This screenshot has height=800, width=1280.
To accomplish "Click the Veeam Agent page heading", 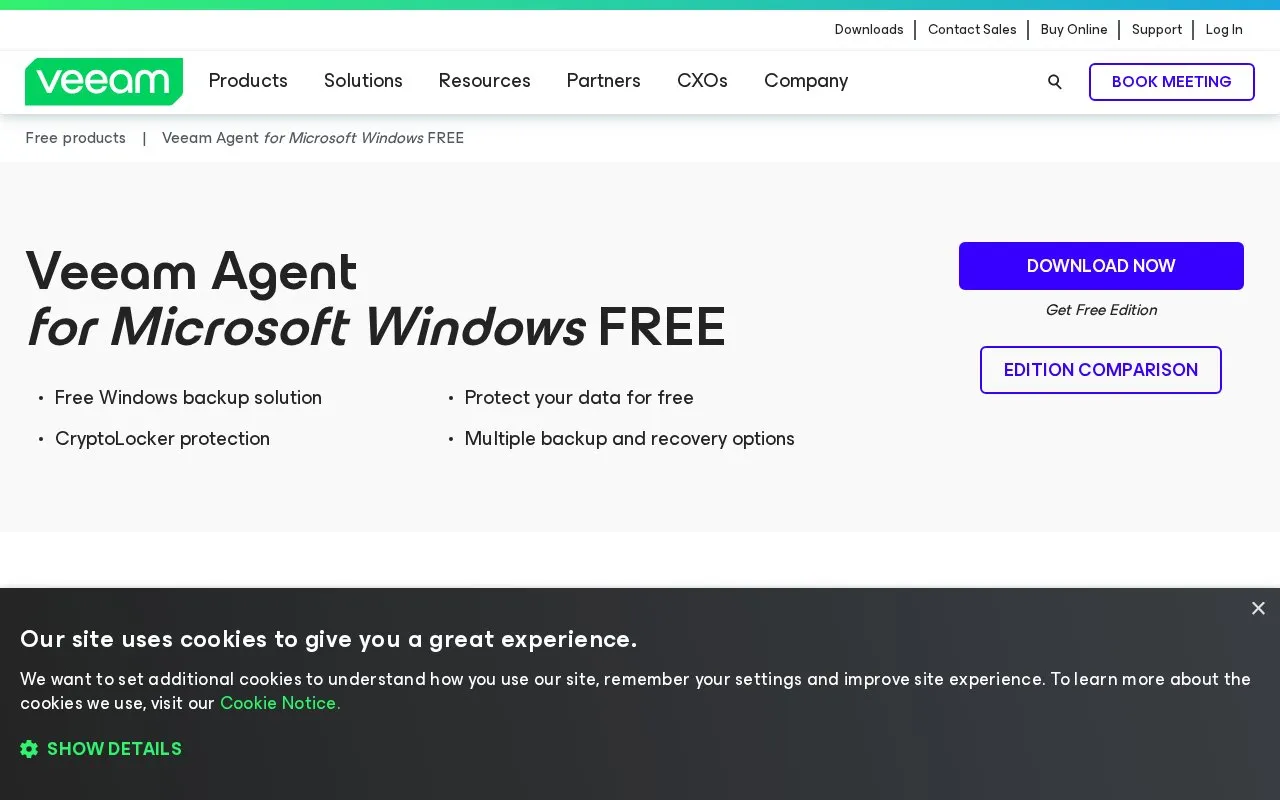I will point(376,299).
